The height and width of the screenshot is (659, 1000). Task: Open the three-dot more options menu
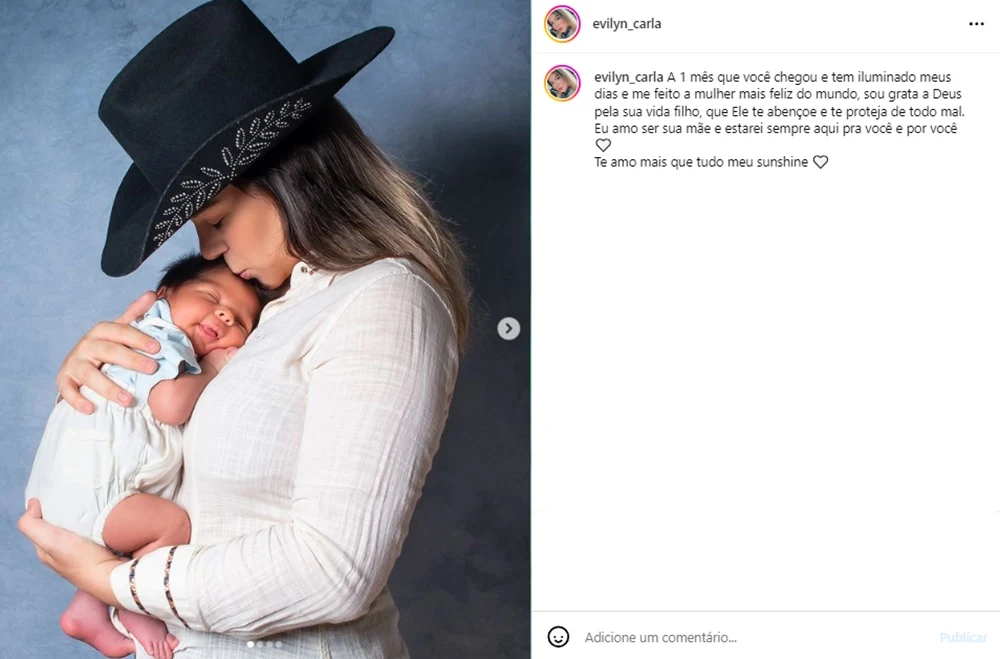click(976, 24)
